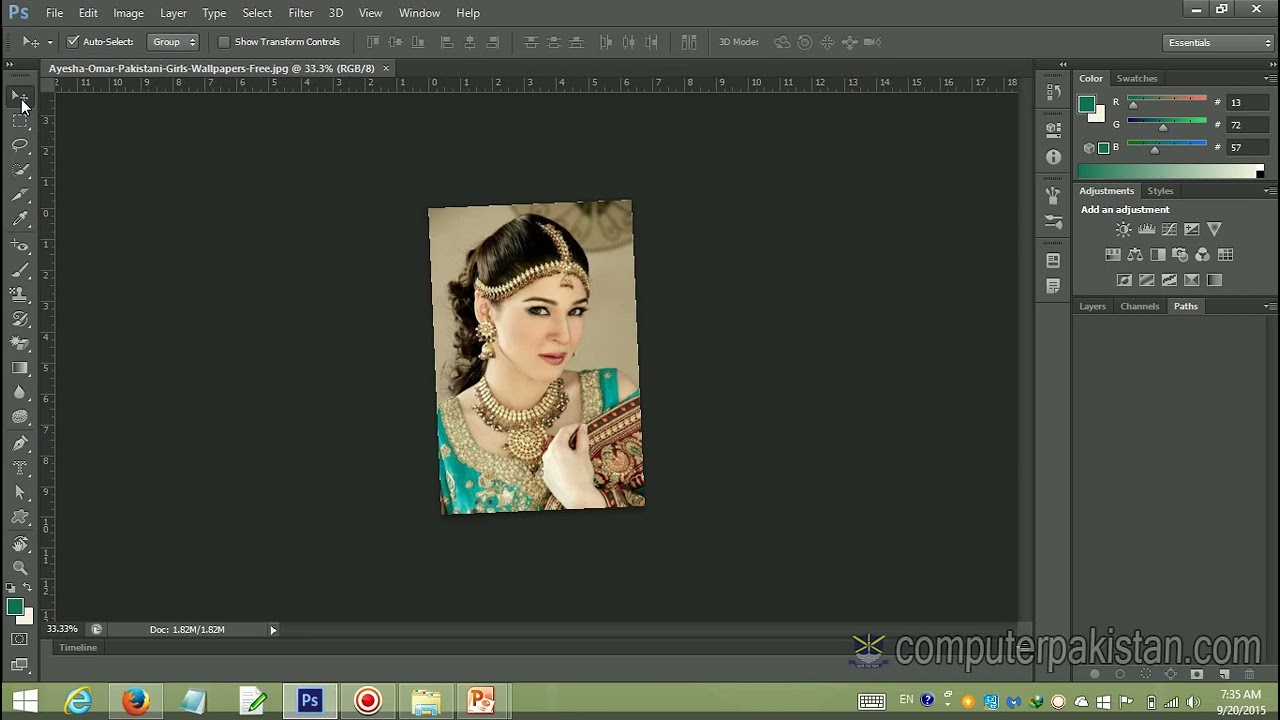Image resolution: width=1280 pixels, height=720 pixels.
Task: Select the Eyedropper tool
Action: coord(20,220)
